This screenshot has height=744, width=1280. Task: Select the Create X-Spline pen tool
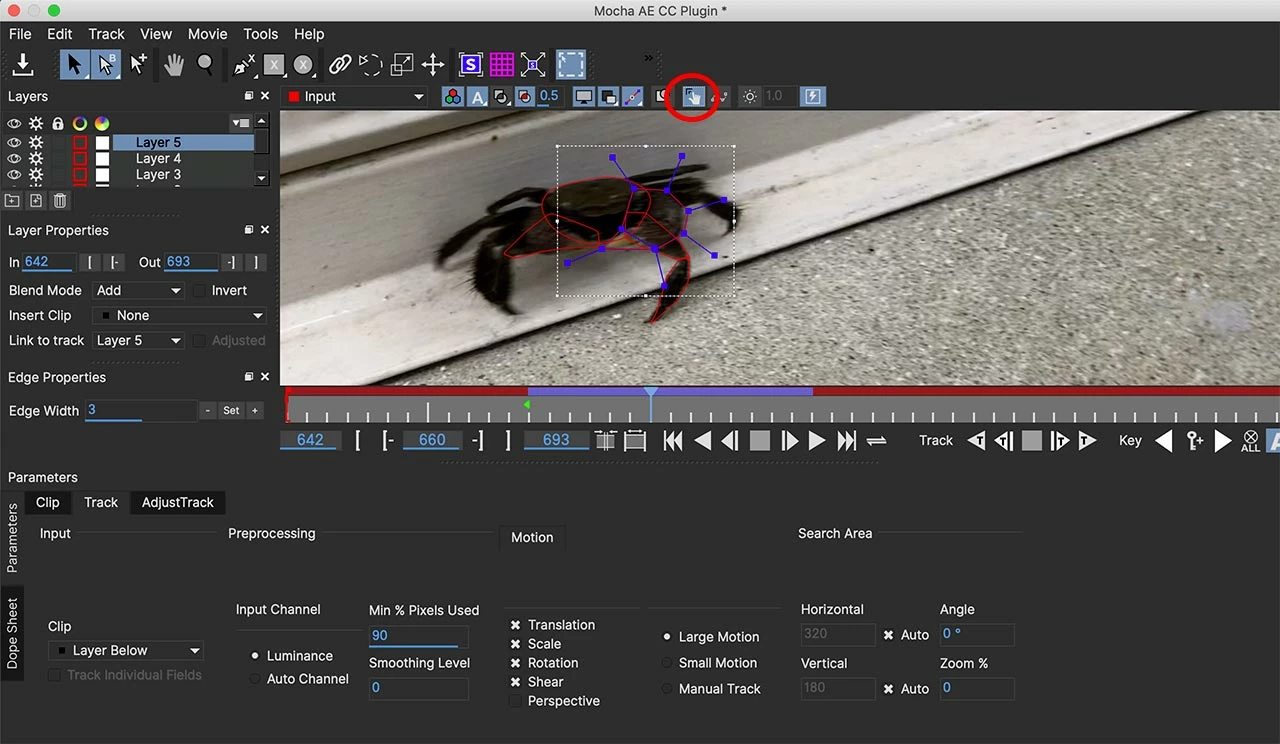pyautogui.click(x=244, y=65)
